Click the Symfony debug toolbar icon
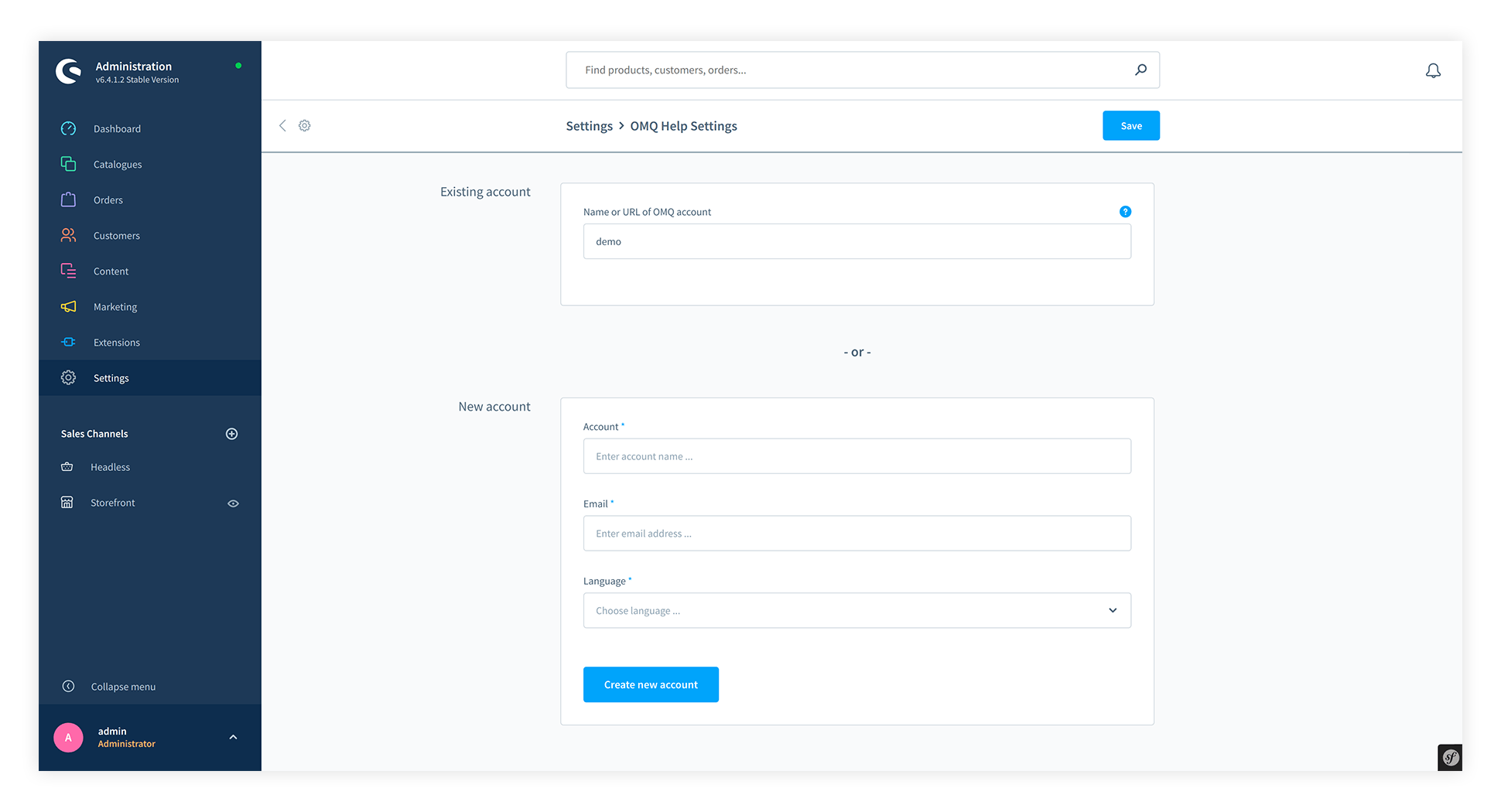The image size is (1501, 812). (x=1450, y=757)
